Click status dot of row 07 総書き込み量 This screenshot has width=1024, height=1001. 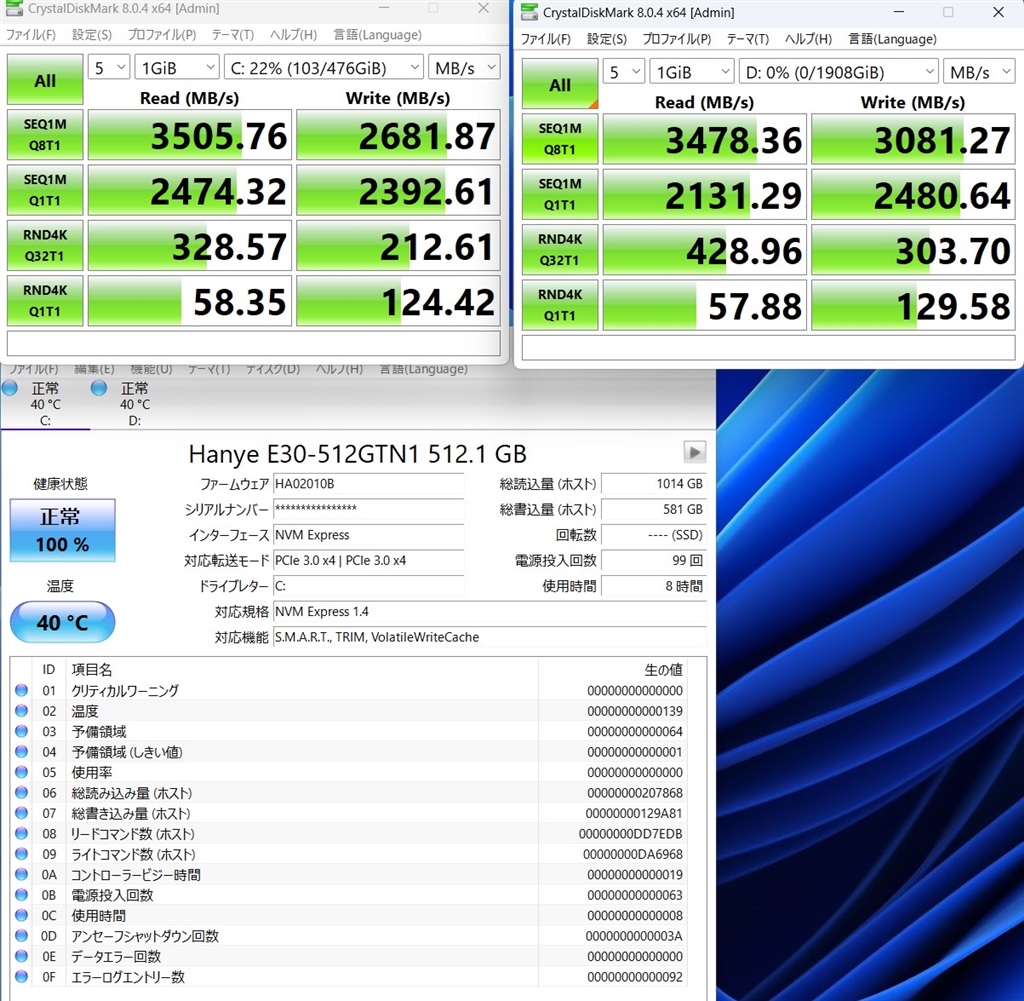(x=22, y=813)
